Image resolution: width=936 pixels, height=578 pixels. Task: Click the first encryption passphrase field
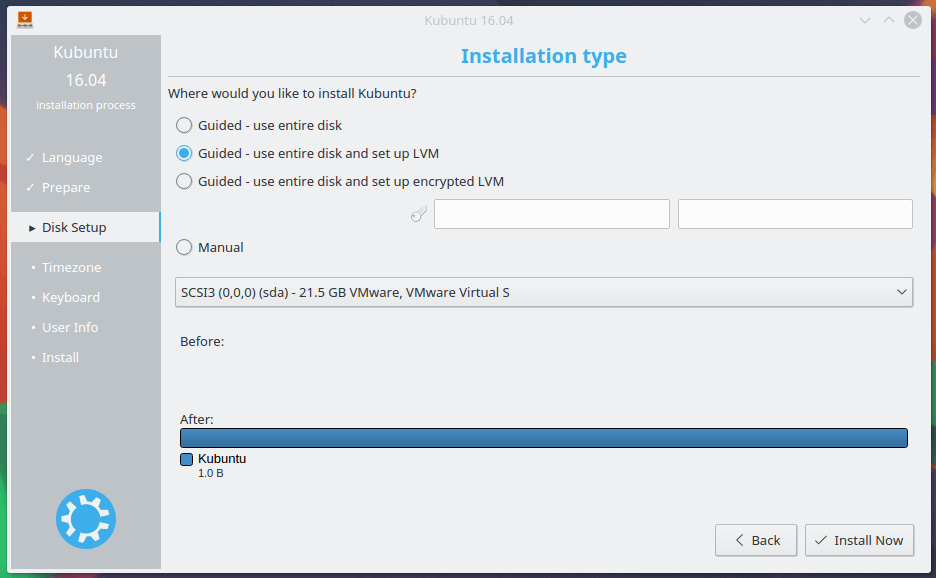pos(552,214)
